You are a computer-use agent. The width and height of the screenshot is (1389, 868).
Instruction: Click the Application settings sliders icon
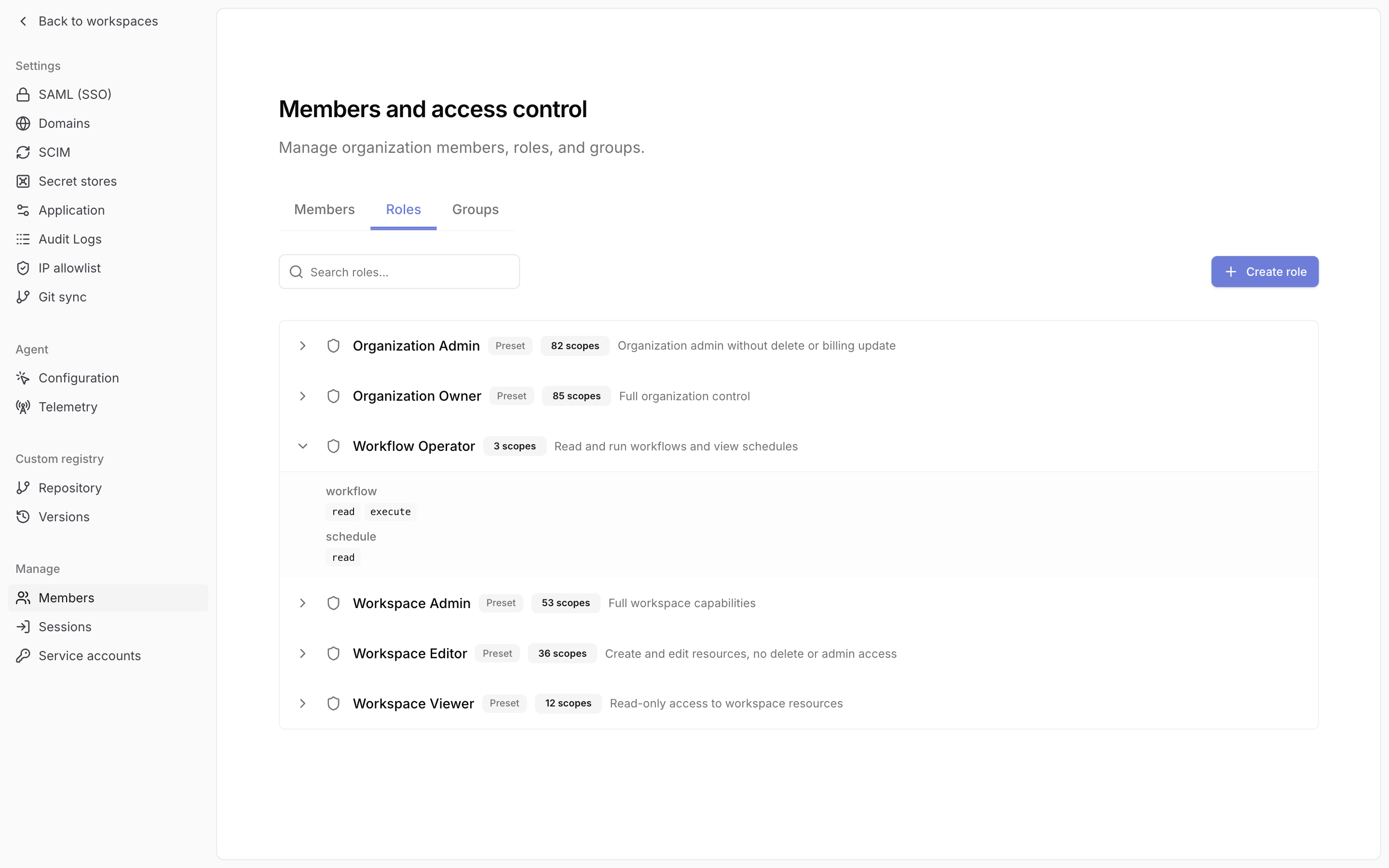click(x=23, y=210)
